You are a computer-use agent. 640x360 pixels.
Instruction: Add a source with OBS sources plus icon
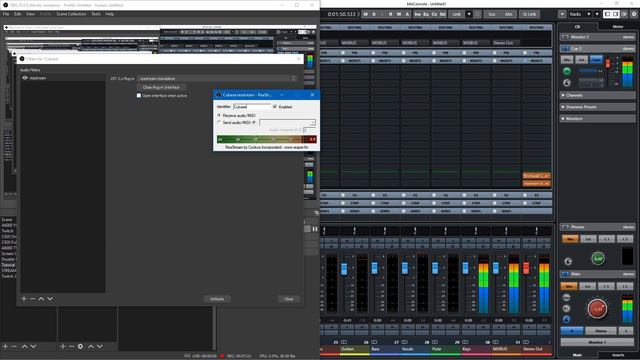(x=63, y=346)
